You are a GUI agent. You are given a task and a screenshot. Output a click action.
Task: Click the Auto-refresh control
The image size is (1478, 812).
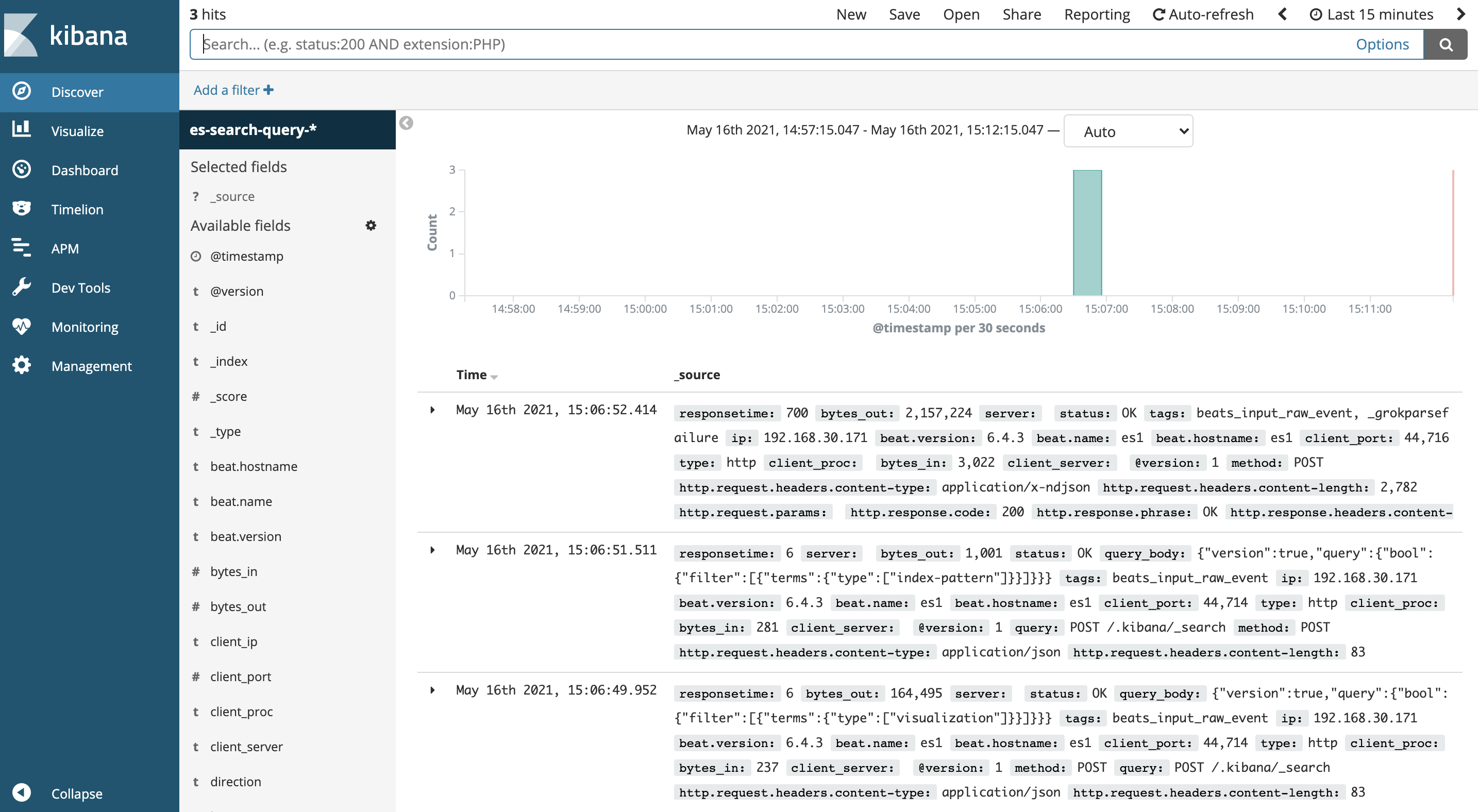click(x=1203, y=14)
